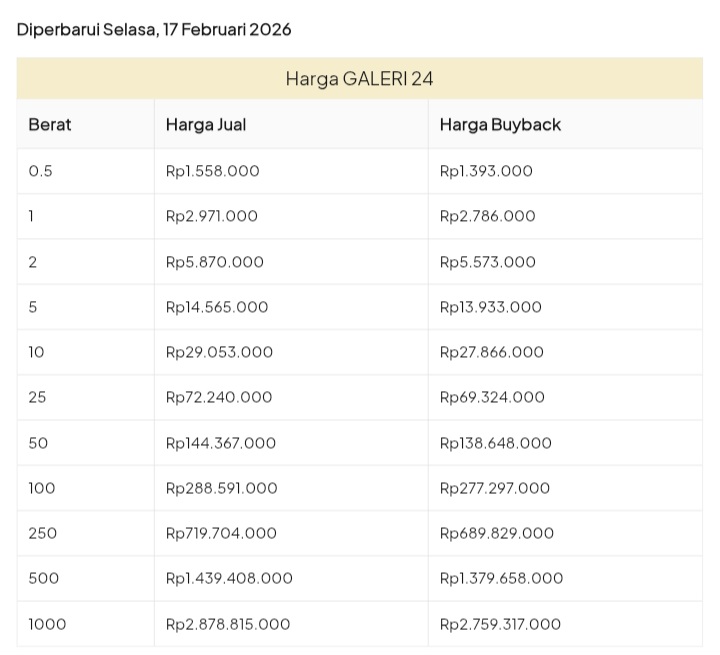Click buyback price Rp138.648.000
The image size is (720, 655).
pyautogui.click(x=495, y=443)
